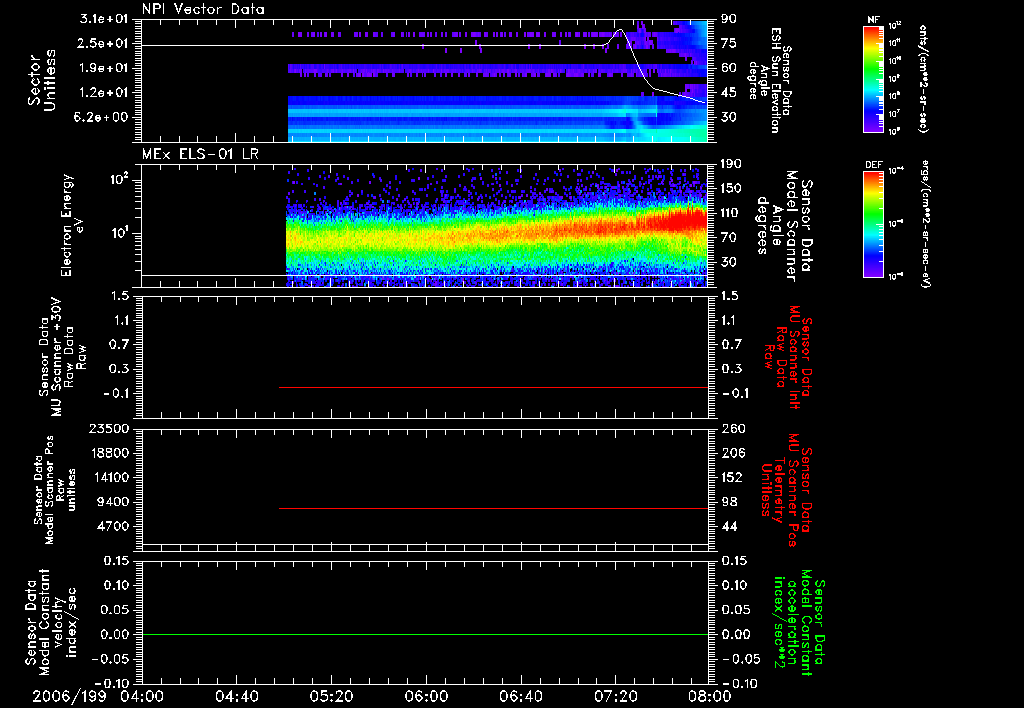Click the NF label above the color bar
This screenshot has width=1024, height=708.
(874, 20)
